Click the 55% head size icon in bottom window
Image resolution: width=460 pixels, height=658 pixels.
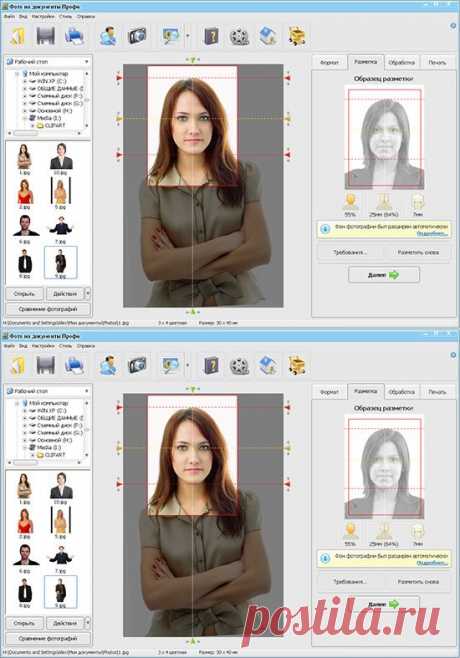(350, 532)
